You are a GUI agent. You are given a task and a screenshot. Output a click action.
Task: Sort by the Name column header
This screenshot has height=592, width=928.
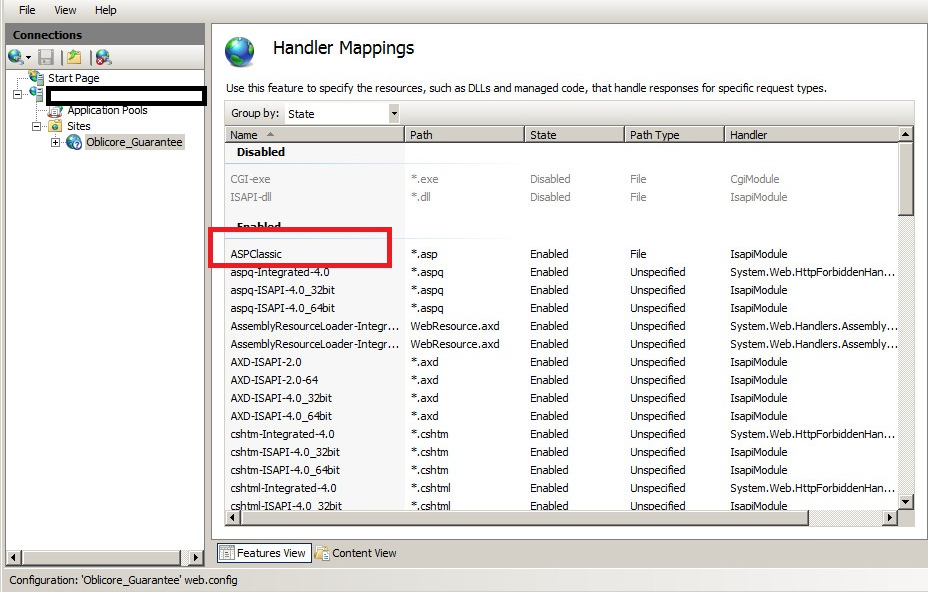click(x=314, y=135)
